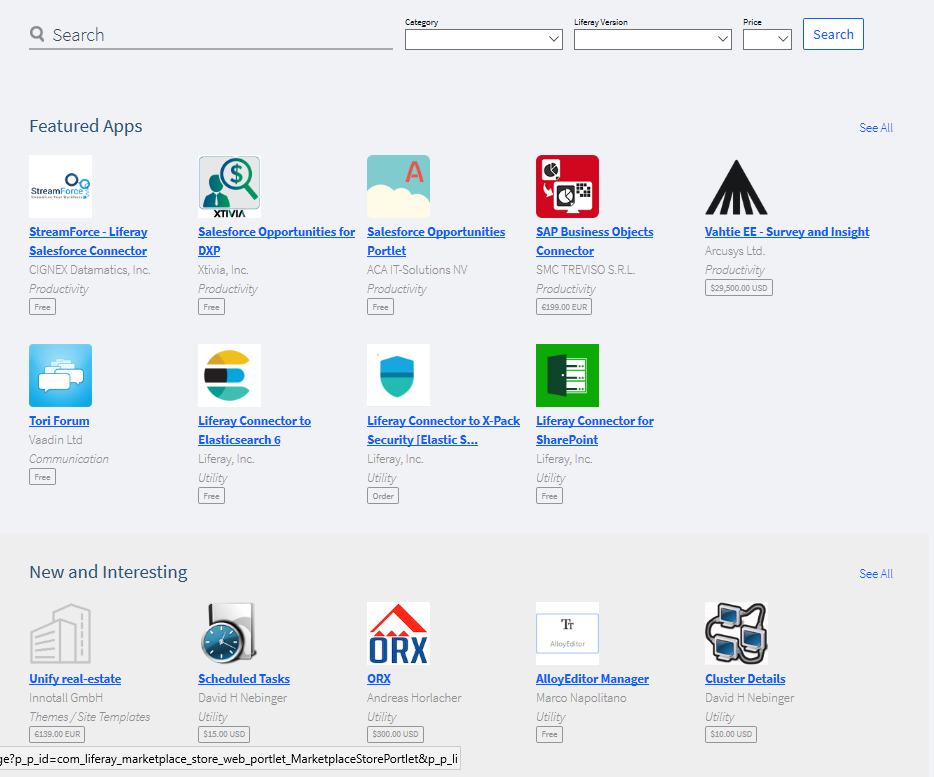Click the €139.00 EUR price badge
Image resolution: width=934 pixels, height=777 pixels.
(x=57, y=734)
